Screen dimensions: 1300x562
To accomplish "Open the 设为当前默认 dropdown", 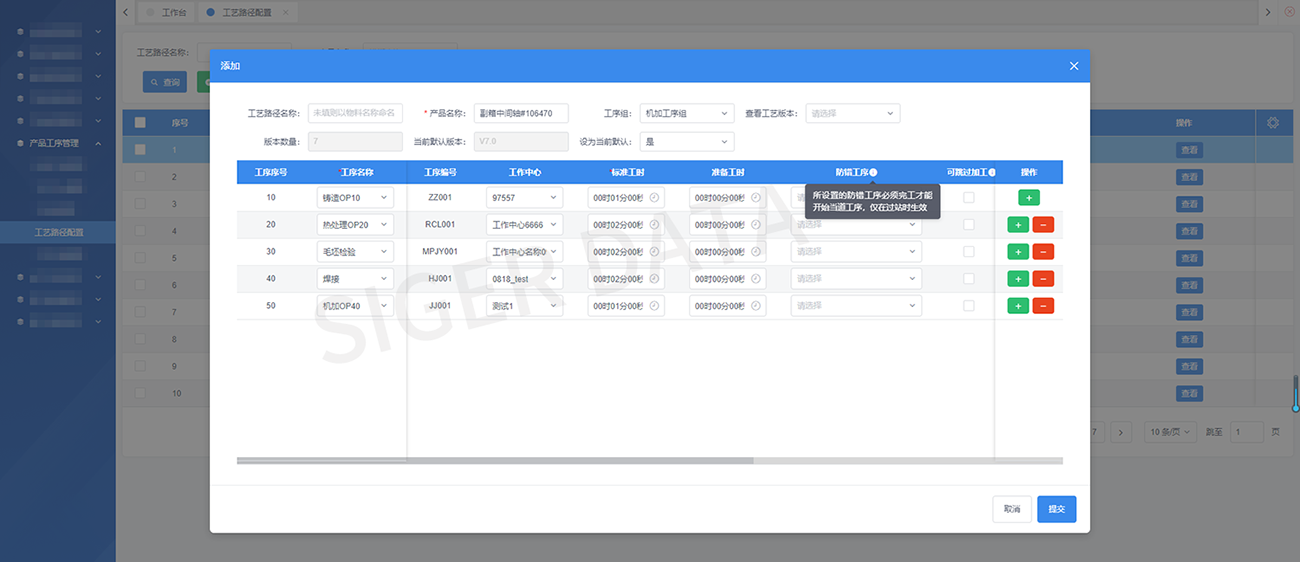I will [686, 142].
